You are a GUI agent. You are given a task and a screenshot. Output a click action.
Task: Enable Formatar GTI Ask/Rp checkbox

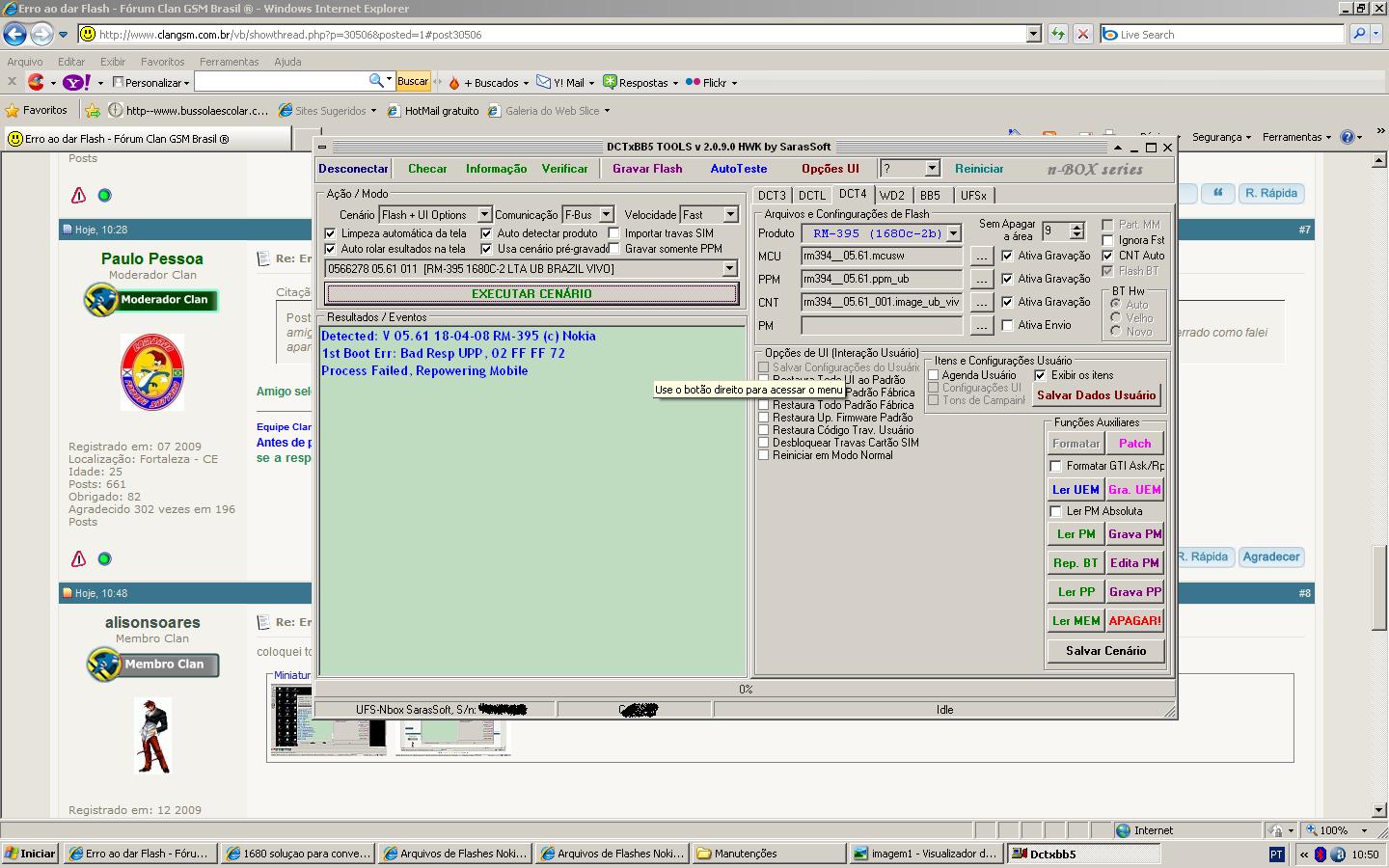[1056, 466]
